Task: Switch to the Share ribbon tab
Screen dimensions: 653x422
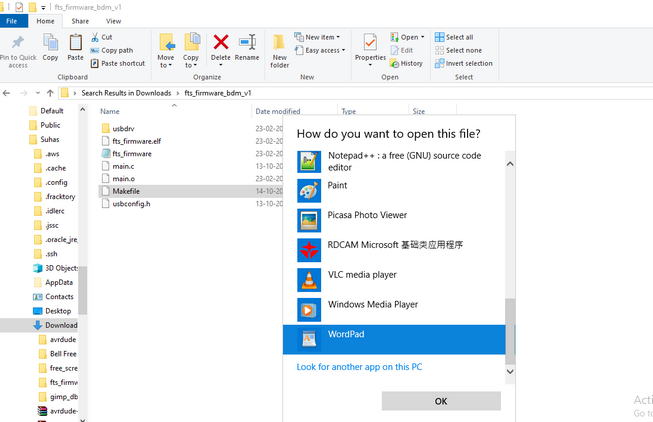Action: (x=80, y=21)
